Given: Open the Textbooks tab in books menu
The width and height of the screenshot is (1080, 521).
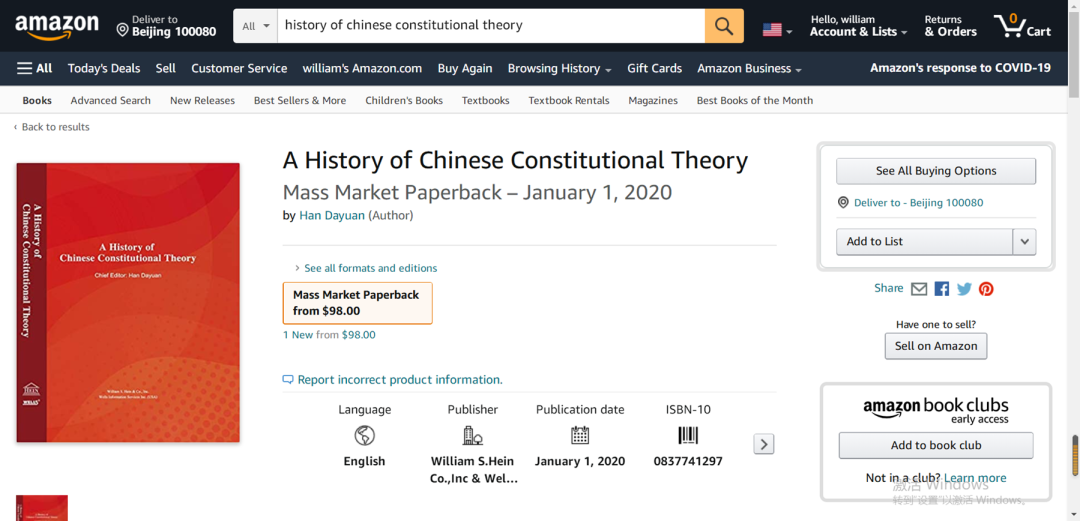Looking at the screenshot, I should pyautogui.click(x=486, y=101).
